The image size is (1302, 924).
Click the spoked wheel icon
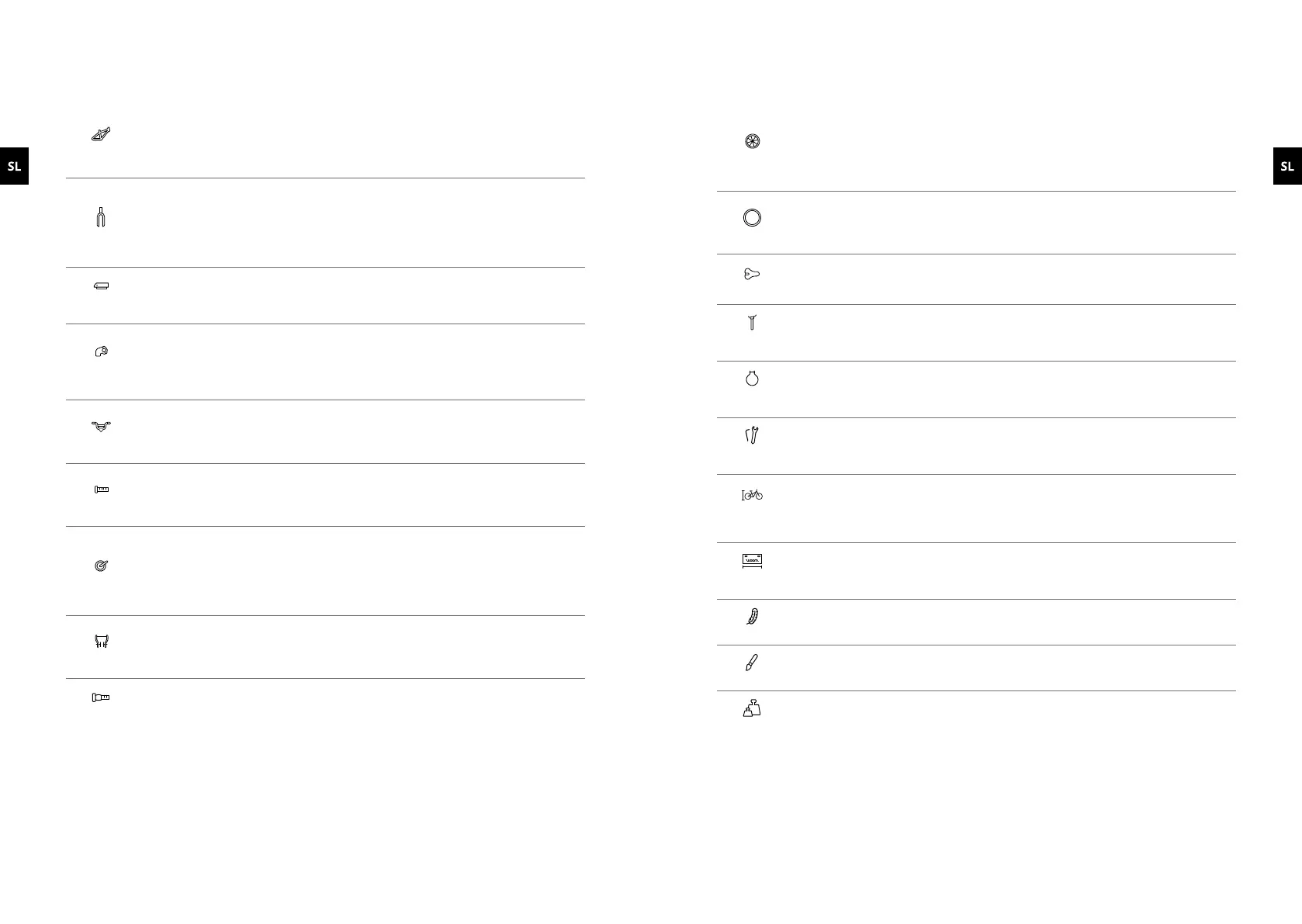(752, 141)
